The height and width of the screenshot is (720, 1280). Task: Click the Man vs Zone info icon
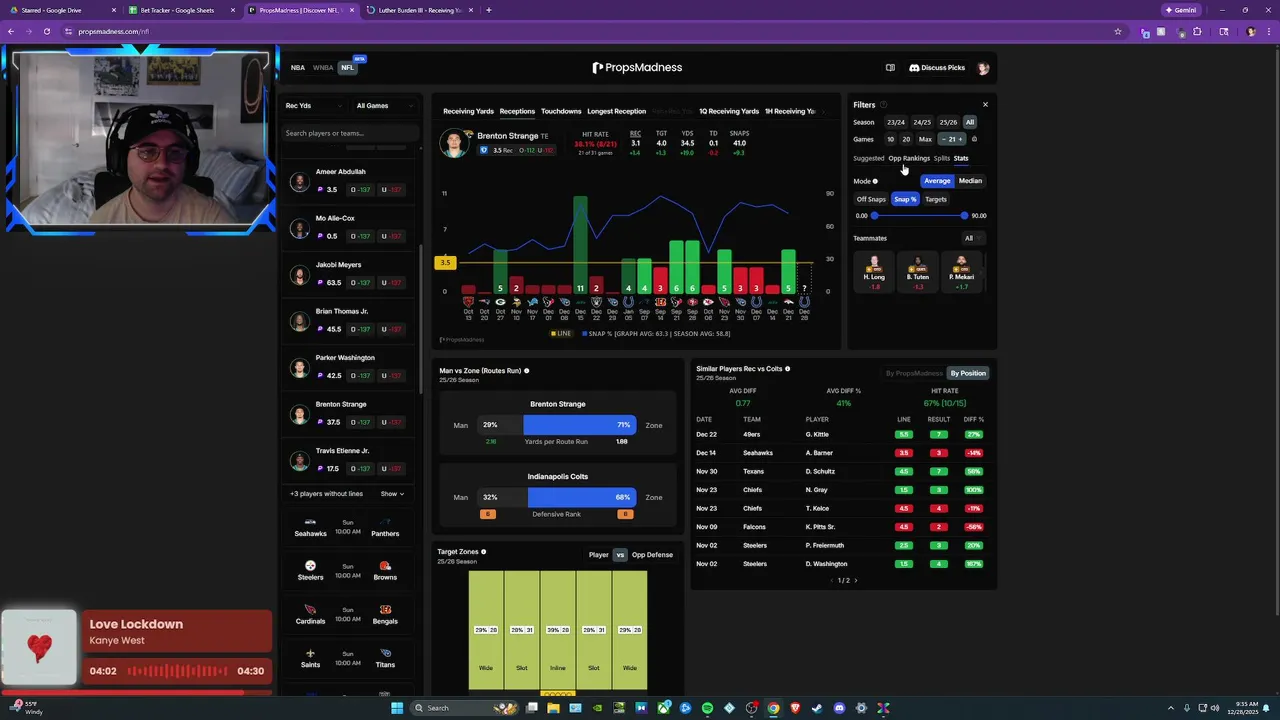[527, 371]
